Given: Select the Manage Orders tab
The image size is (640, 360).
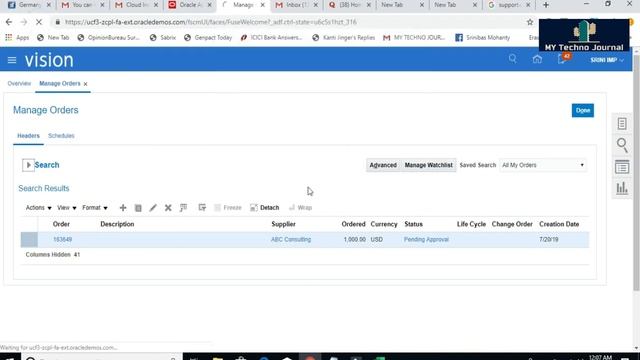Looking at the screenshot, I should [x=60, y=83].
